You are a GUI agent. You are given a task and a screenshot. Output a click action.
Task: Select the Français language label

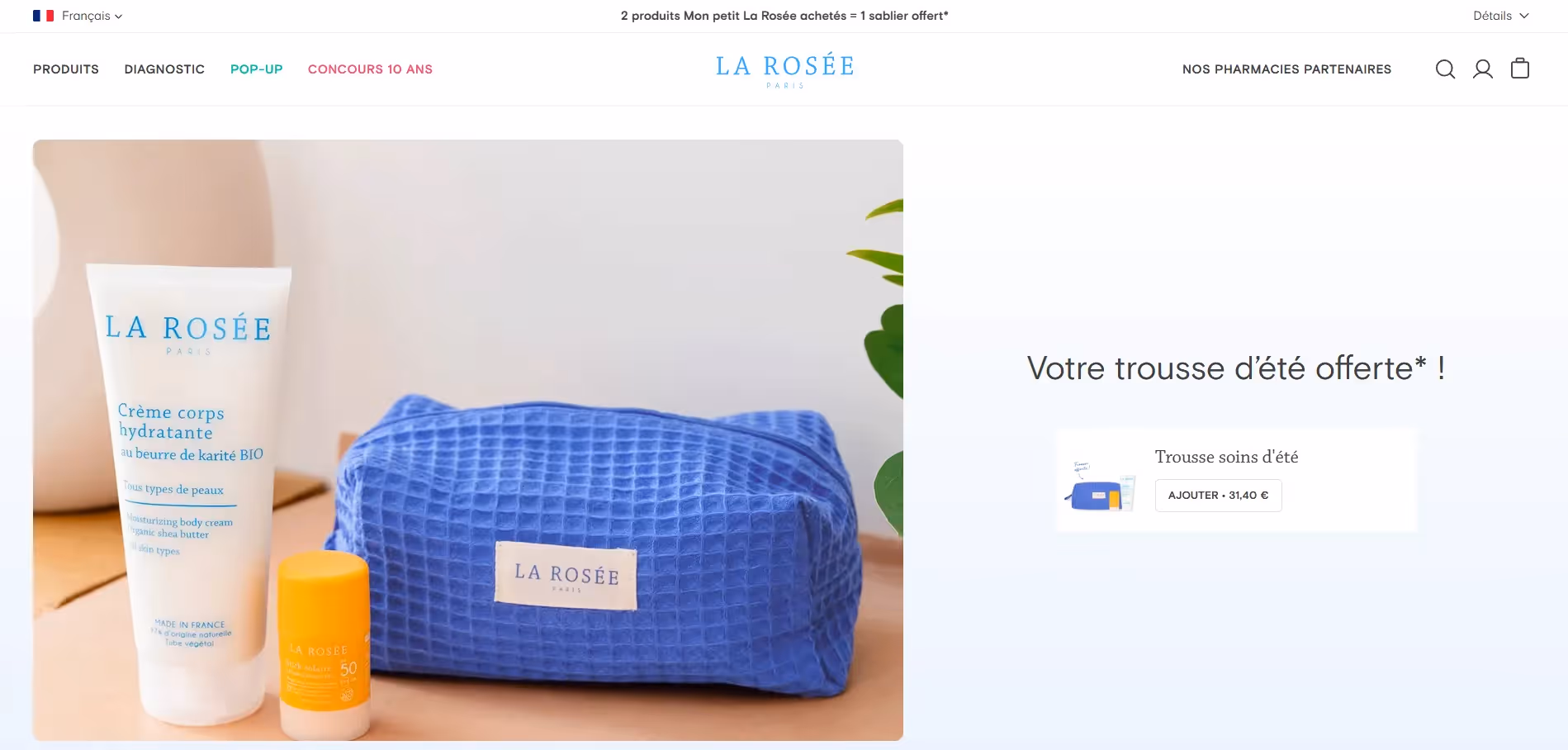pyautogui.click(x=86, y=16)
